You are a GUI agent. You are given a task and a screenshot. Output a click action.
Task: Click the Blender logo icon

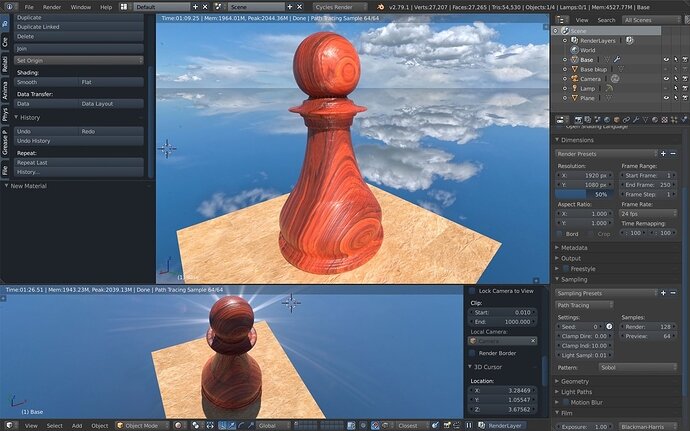[x=381, y=7]
